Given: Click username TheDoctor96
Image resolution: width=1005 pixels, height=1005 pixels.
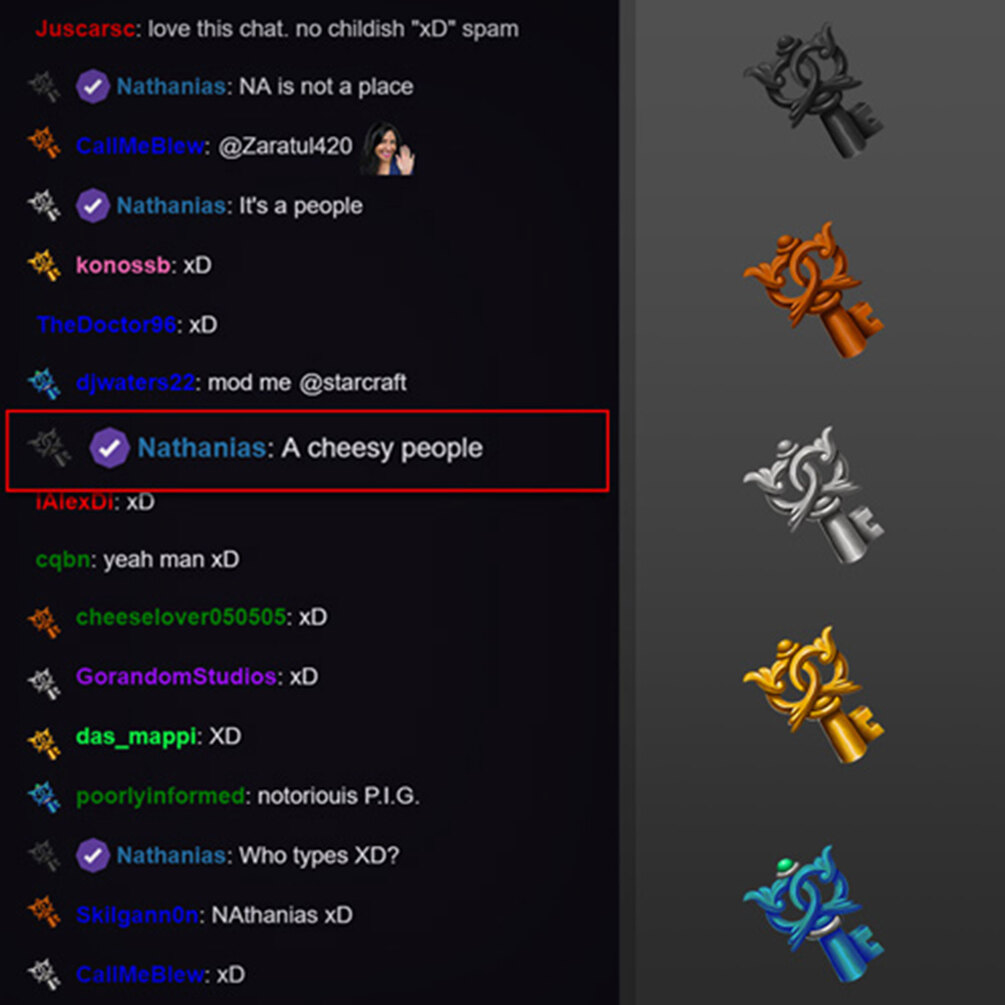Looking at the screenshot, I should pos(106,324).
